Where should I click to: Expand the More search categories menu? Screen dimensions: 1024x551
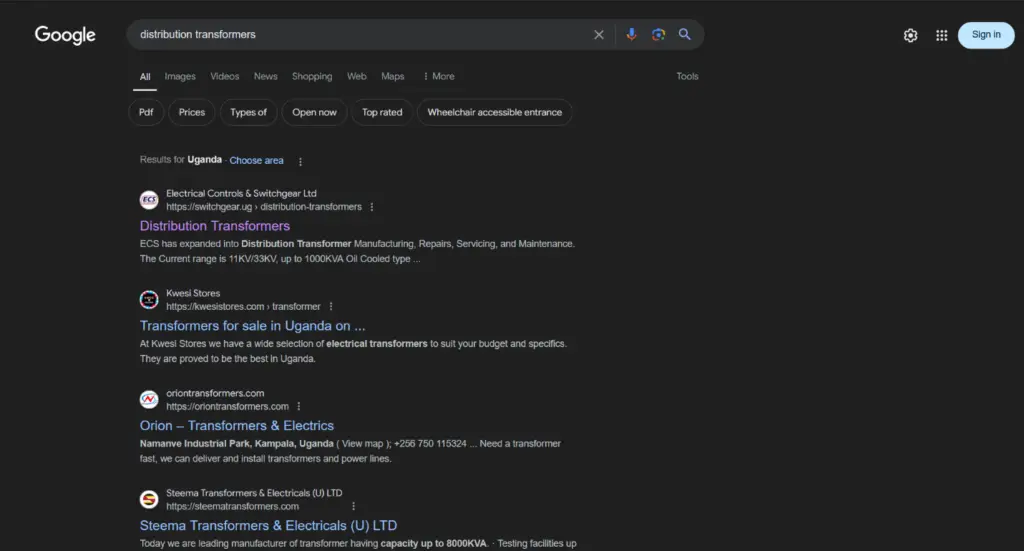coord(438,76)
